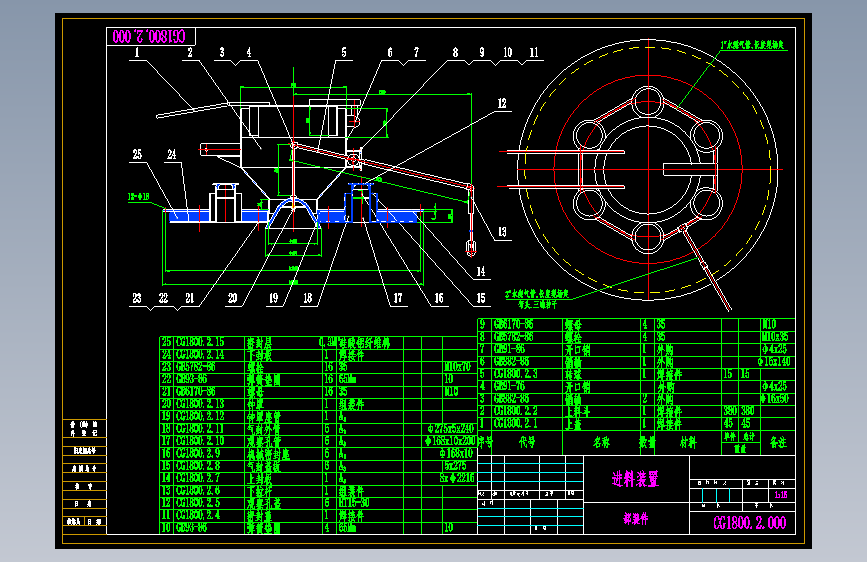Click material H115-30 in row 12
Screen dimensions: 867x562
coord(354,503)
